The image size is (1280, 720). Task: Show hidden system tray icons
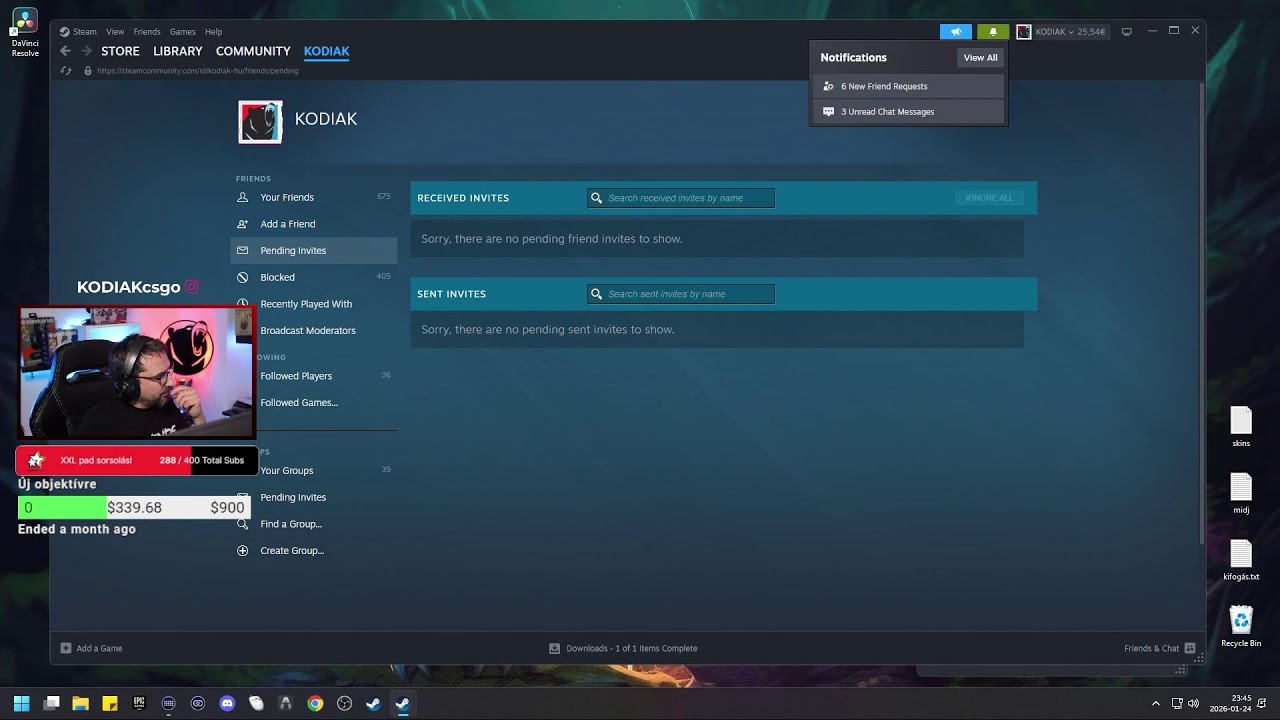click(1156, 703)
